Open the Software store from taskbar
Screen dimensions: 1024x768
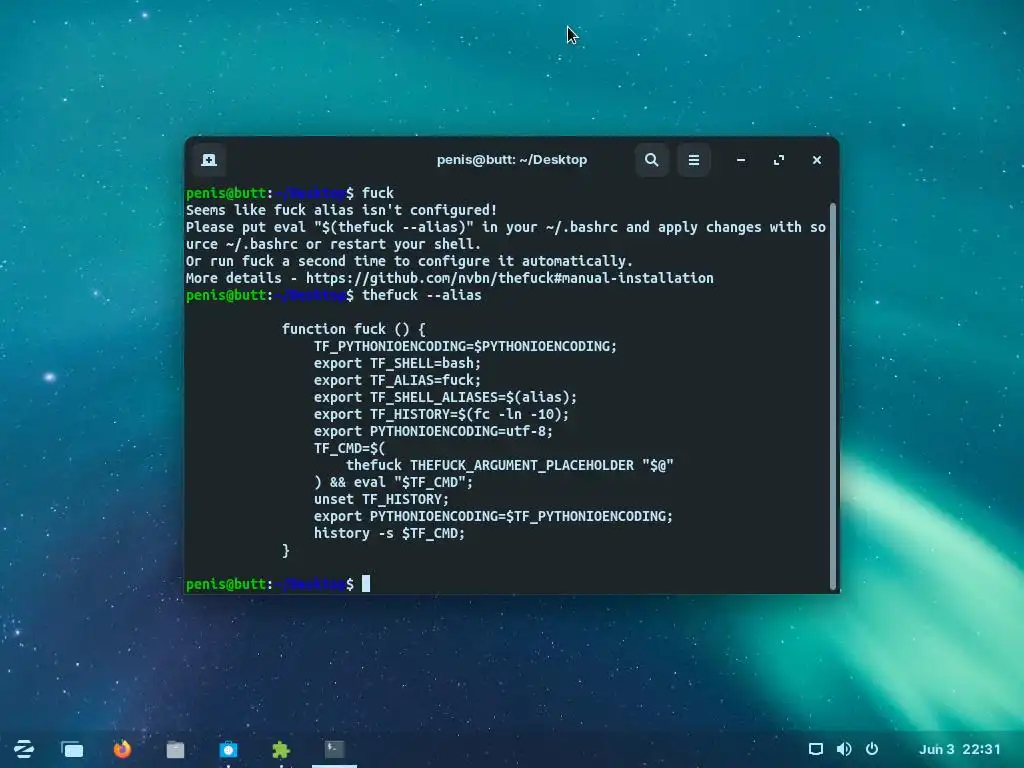[228, 749]
